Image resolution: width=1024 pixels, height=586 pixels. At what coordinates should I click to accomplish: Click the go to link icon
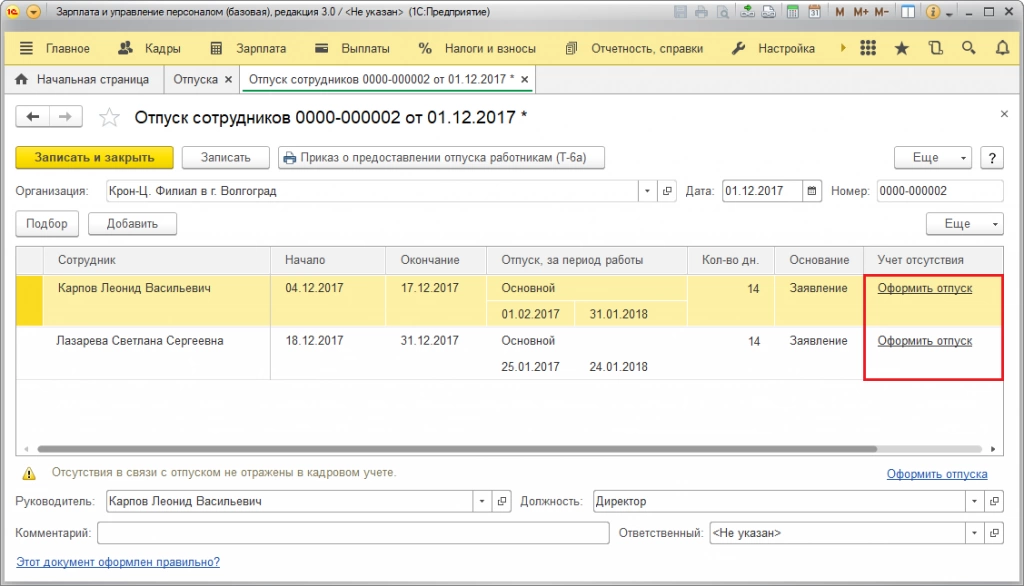click(x=769, y=12)
